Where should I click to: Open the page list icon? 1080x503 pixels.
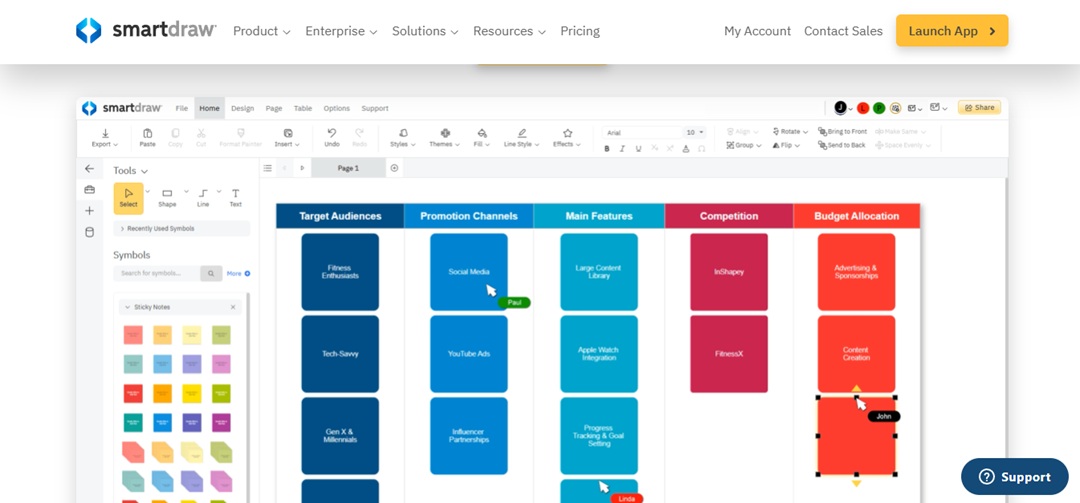click(267, 168)
